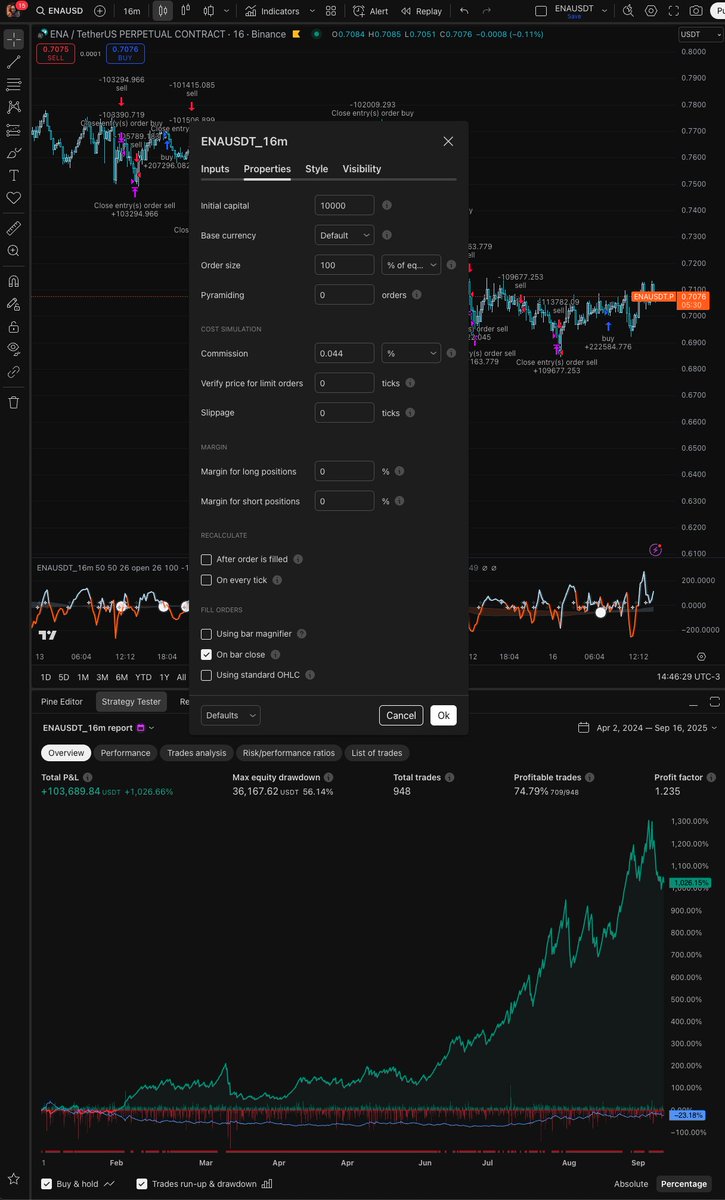The height and width of the screenshot is (1200, 725).
Task: Click the Alert button
Action: [370, 11]
